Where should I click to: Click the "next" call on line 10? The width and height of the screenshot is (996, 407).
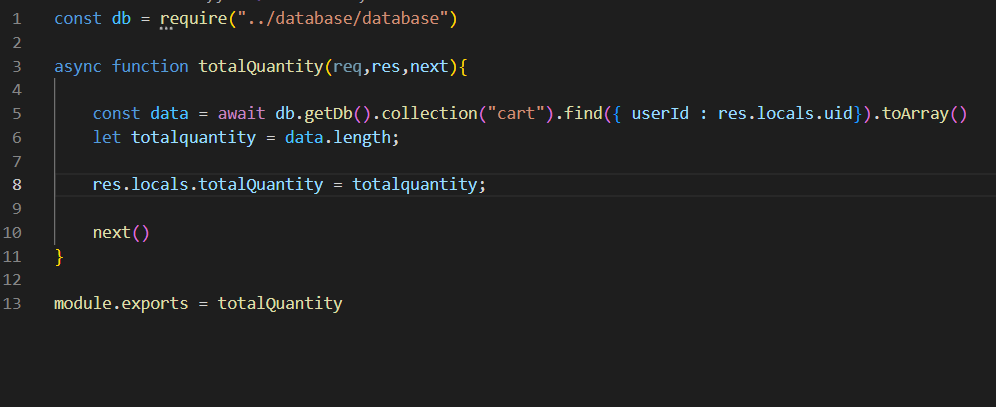[112, 232]
